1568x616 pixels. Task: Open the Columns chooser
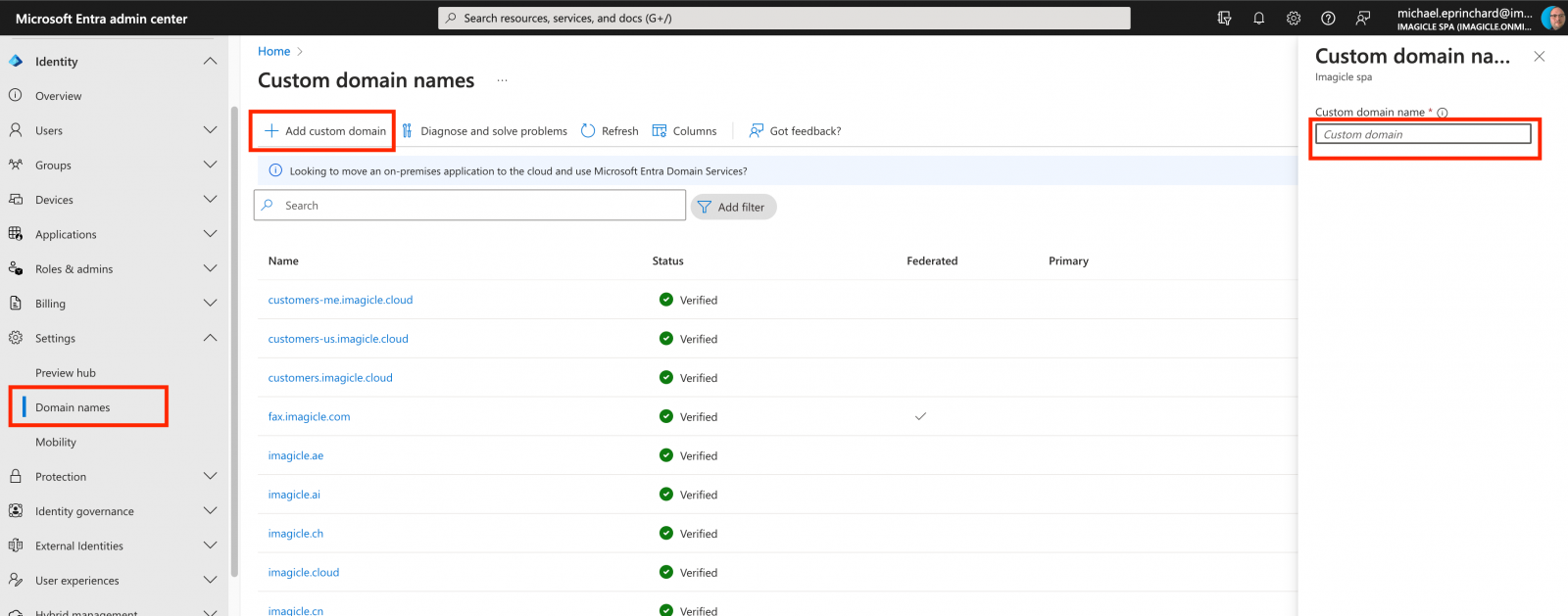tap(684, 131)
